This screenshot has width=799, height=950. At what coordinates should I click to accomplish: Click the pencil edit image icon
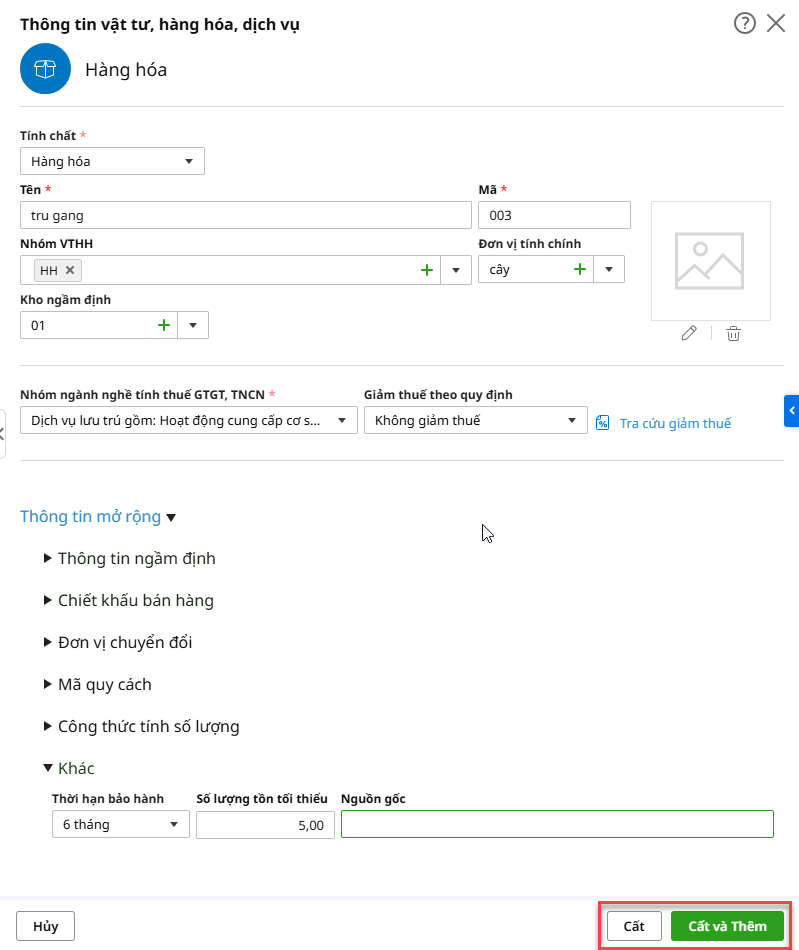point(688,334)
